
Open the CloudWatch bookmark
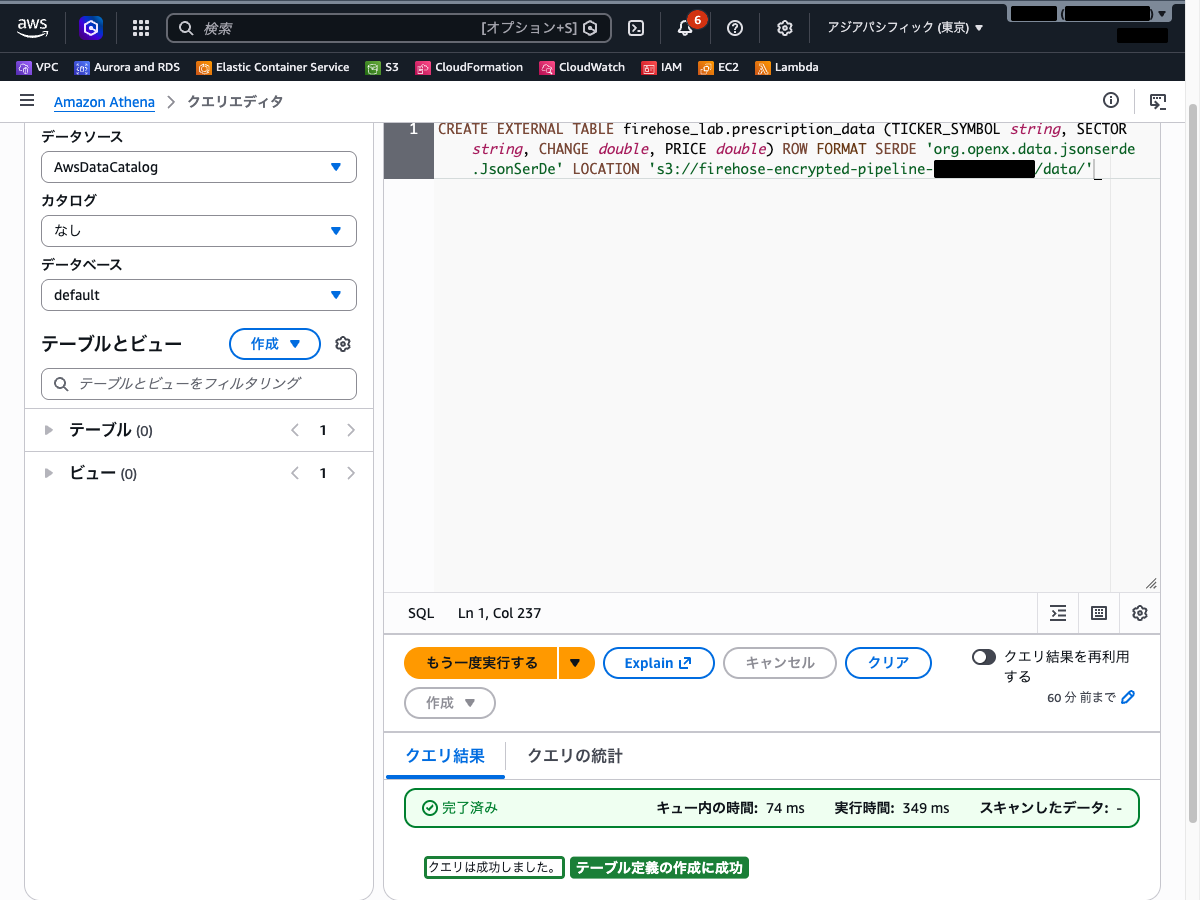tap(582, 67)
